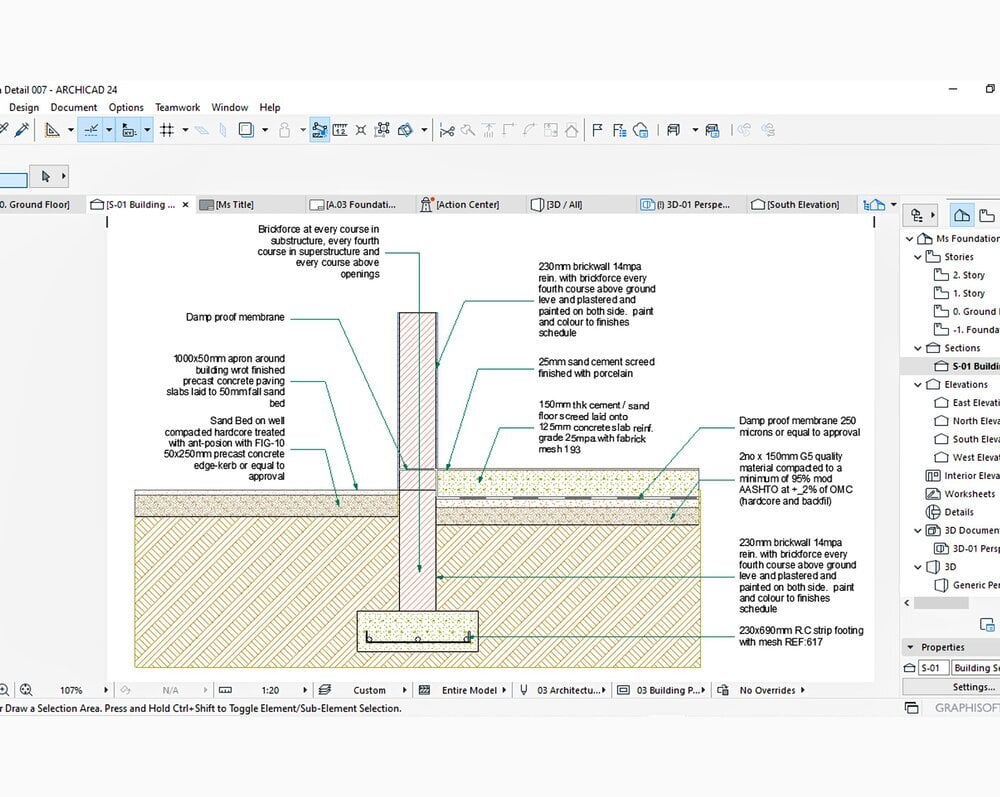Click the Guide Lines triangle ruler icon
Image resolution: width=1000 pixels, height=797 pixels.
click(x=52, y=130)
